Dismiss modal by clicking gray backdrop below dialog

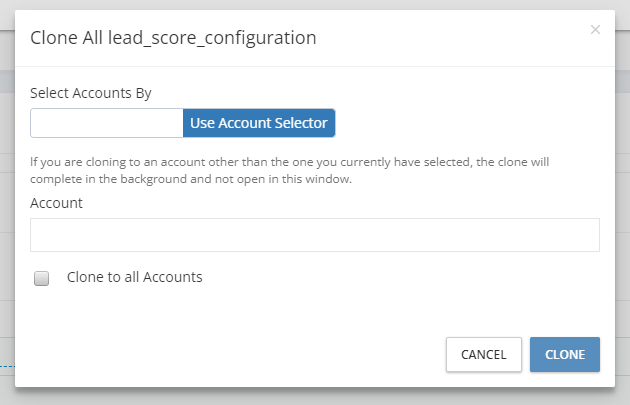pyautogui.click(x=315, y=398)
